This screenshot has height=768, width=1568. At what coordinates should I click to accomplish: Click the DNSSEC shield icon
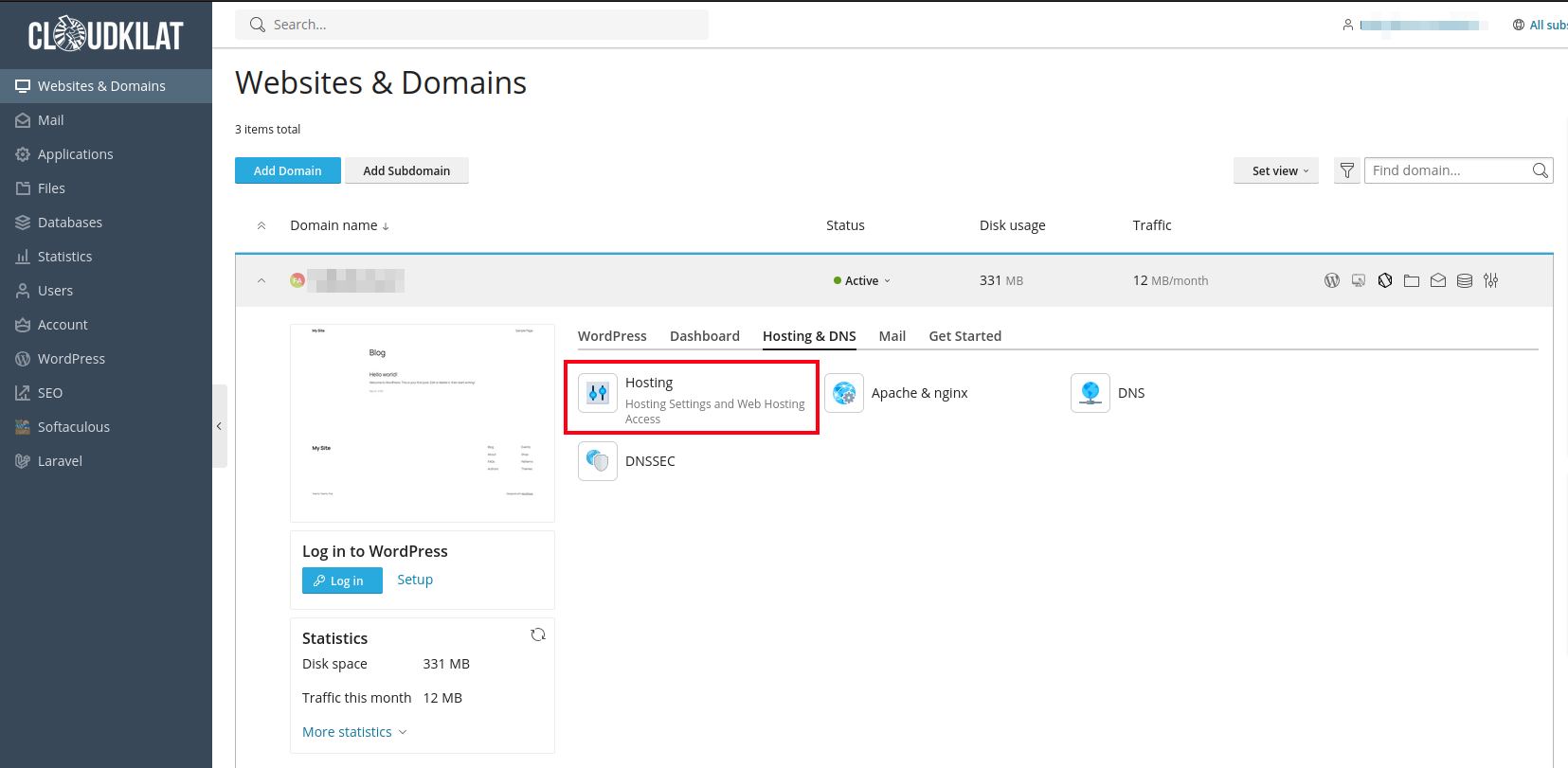[598, 461]
